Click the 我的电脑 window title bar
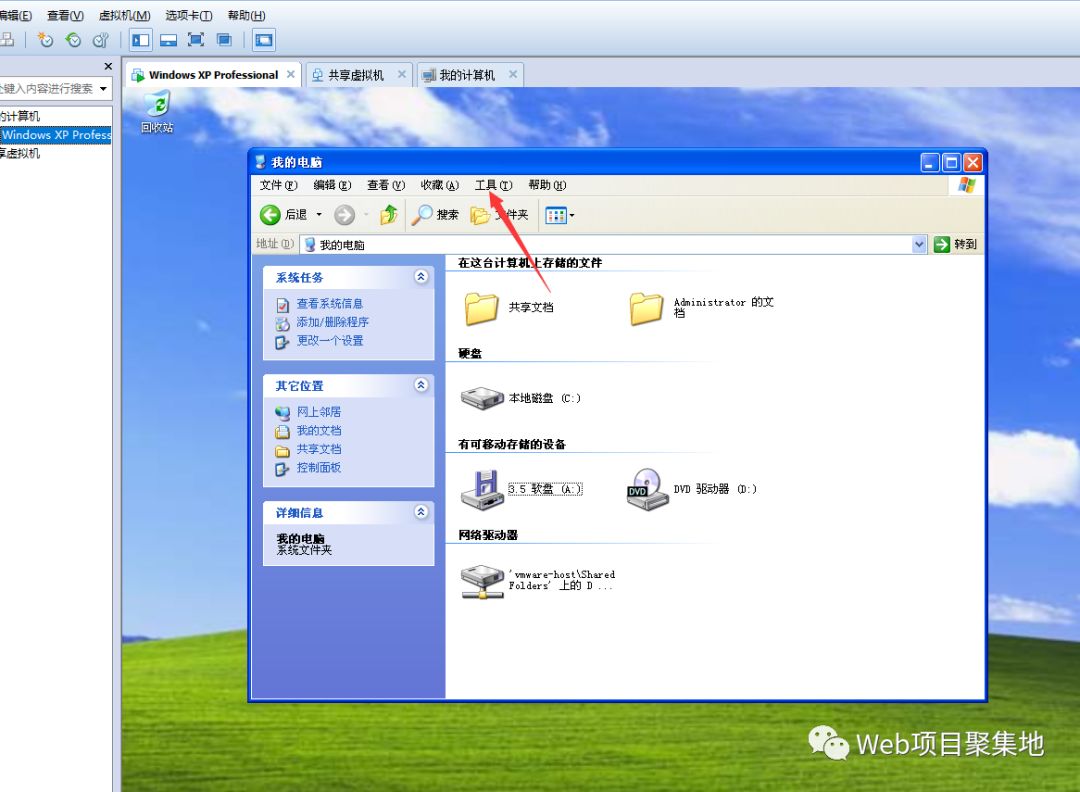Viewport: 1080px width, 792px height. (x=585, y=163)
